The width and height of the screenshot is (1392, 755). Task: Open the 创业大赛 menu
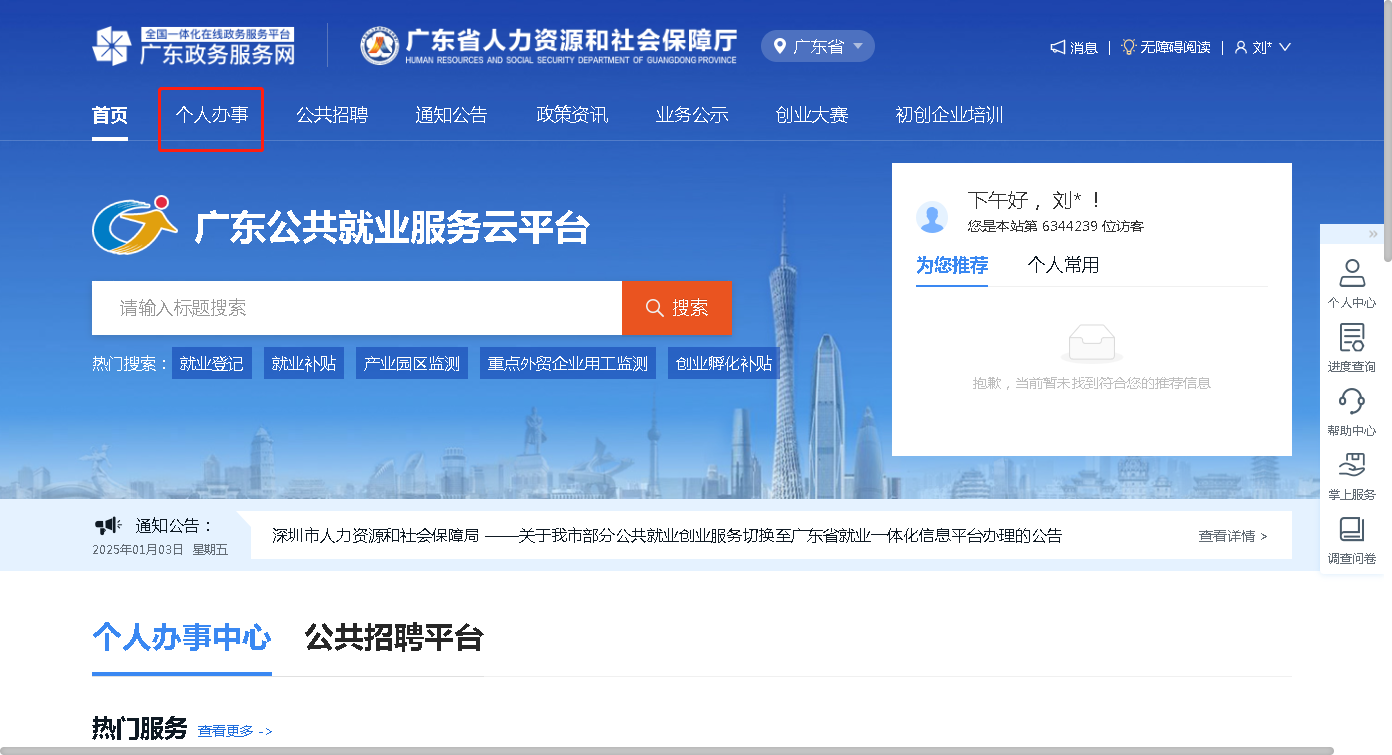pos(812,115)
